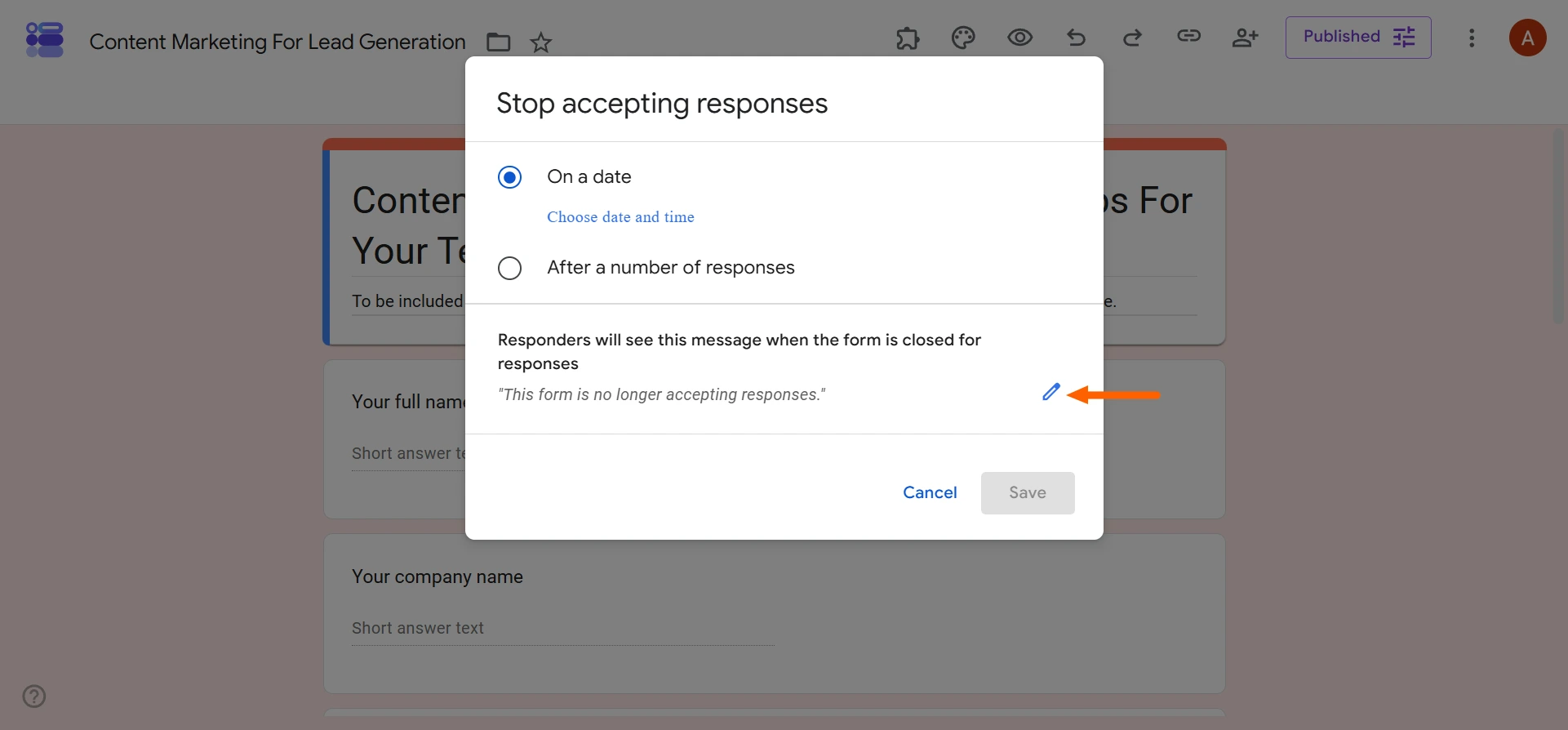Click the form title in header
The width and height of the screenshot is (1568, 730).
pos(278,42)
